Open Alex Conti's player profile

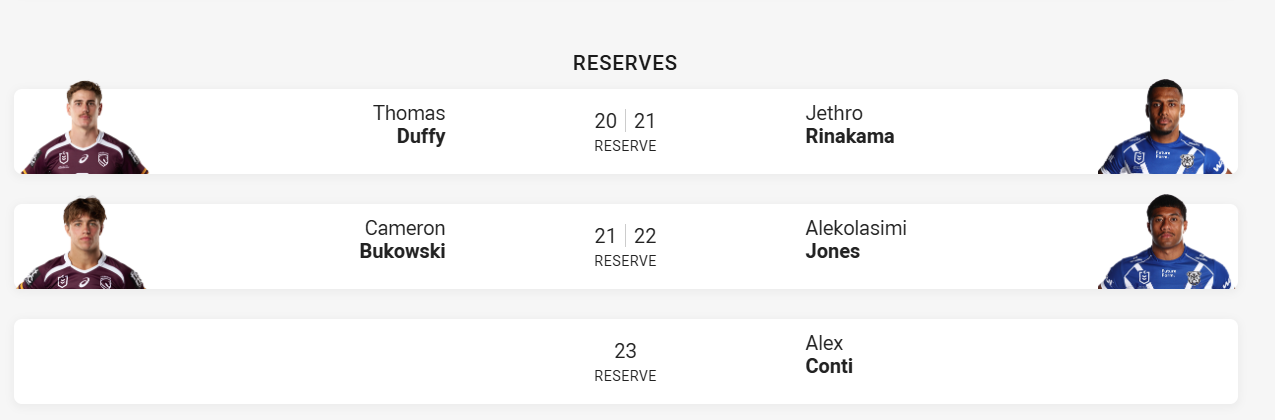829,355
